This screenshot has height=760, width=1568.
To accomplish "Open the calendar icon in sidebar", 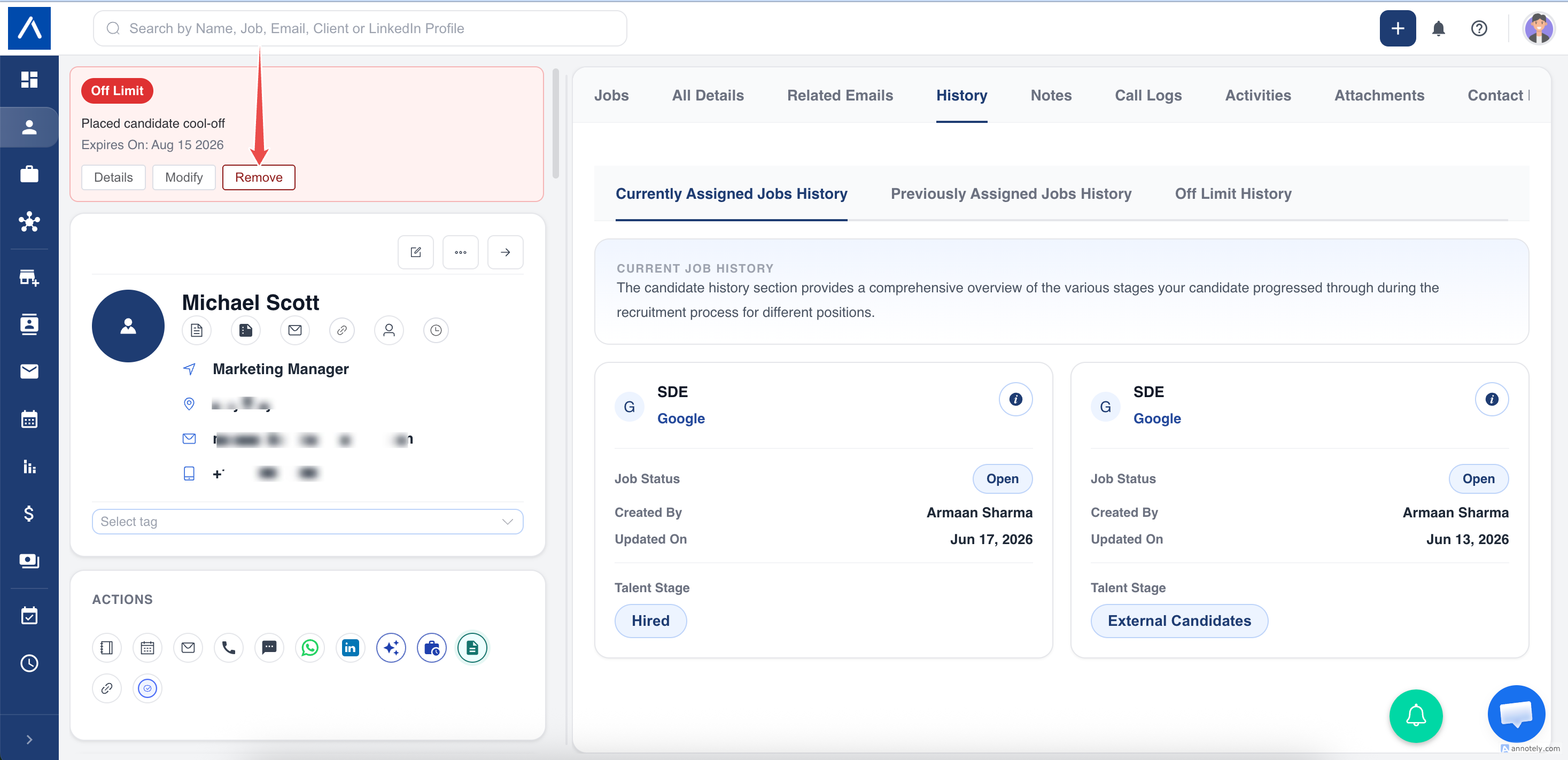I will [x=29, y=419].
